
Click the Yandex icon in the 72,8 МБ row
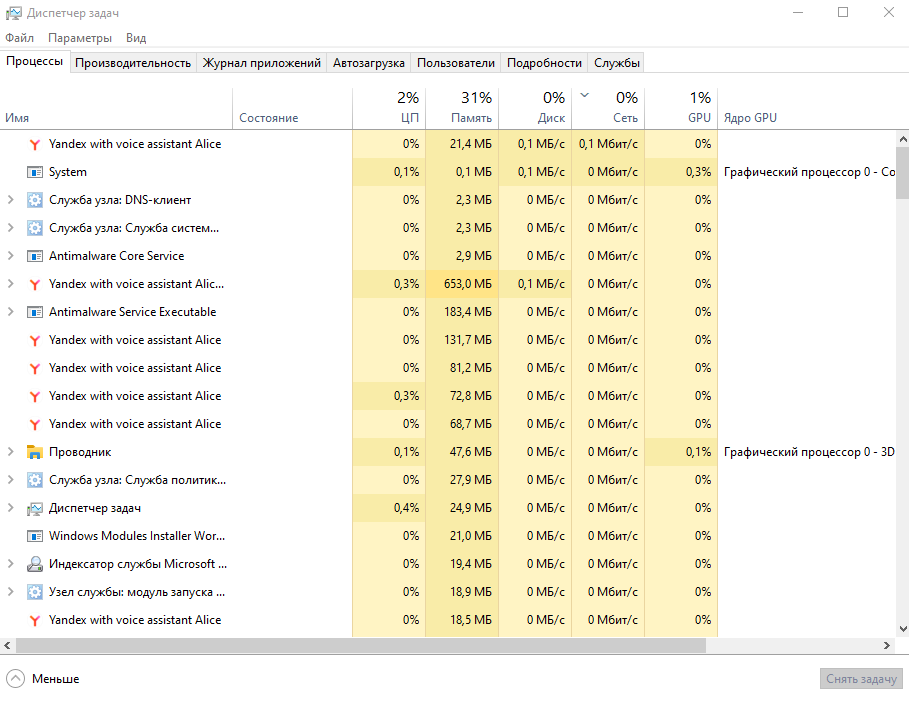[x=35, y=396]
